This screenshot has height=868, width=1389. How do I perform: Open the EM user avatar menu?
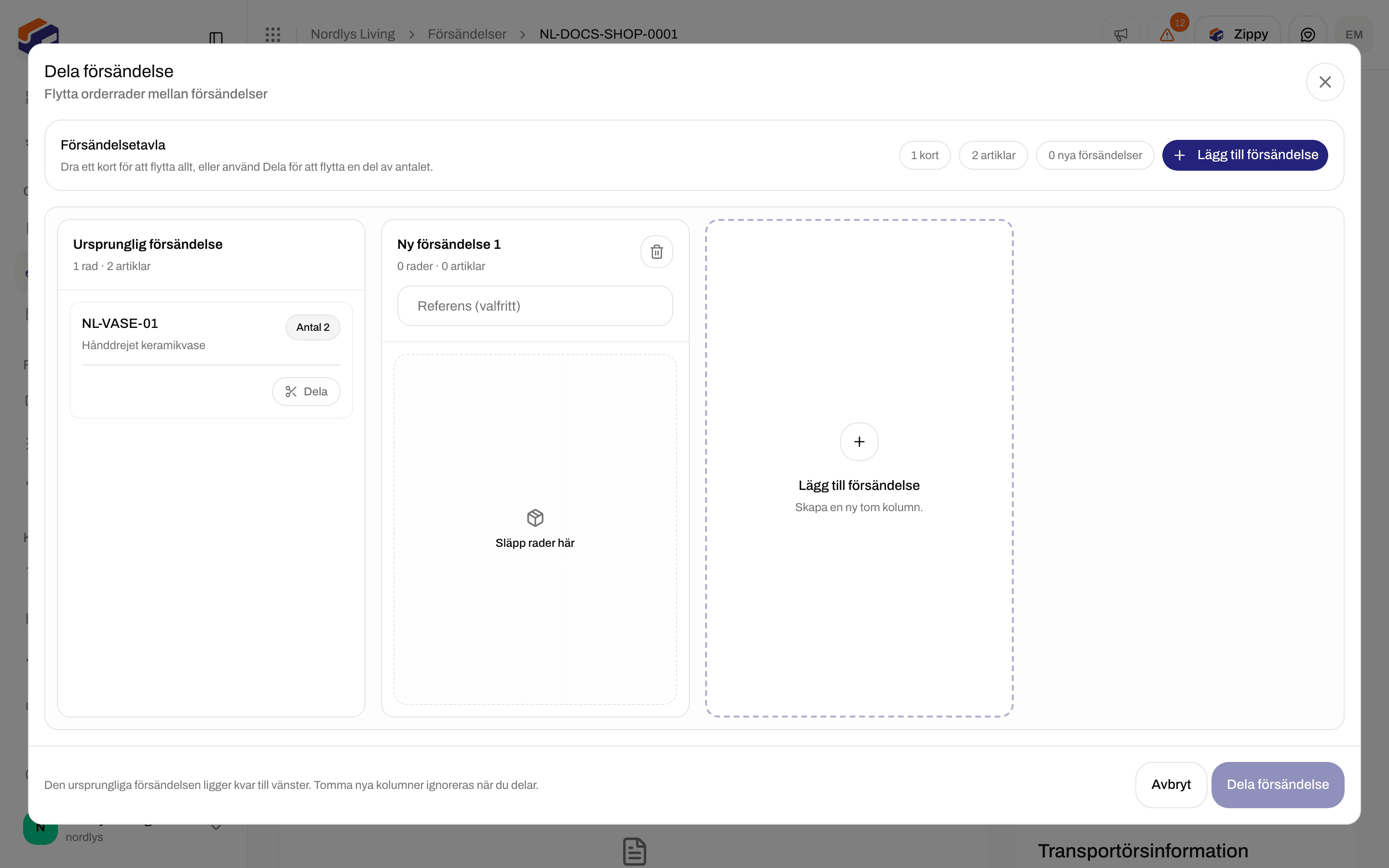[1354, 34]
